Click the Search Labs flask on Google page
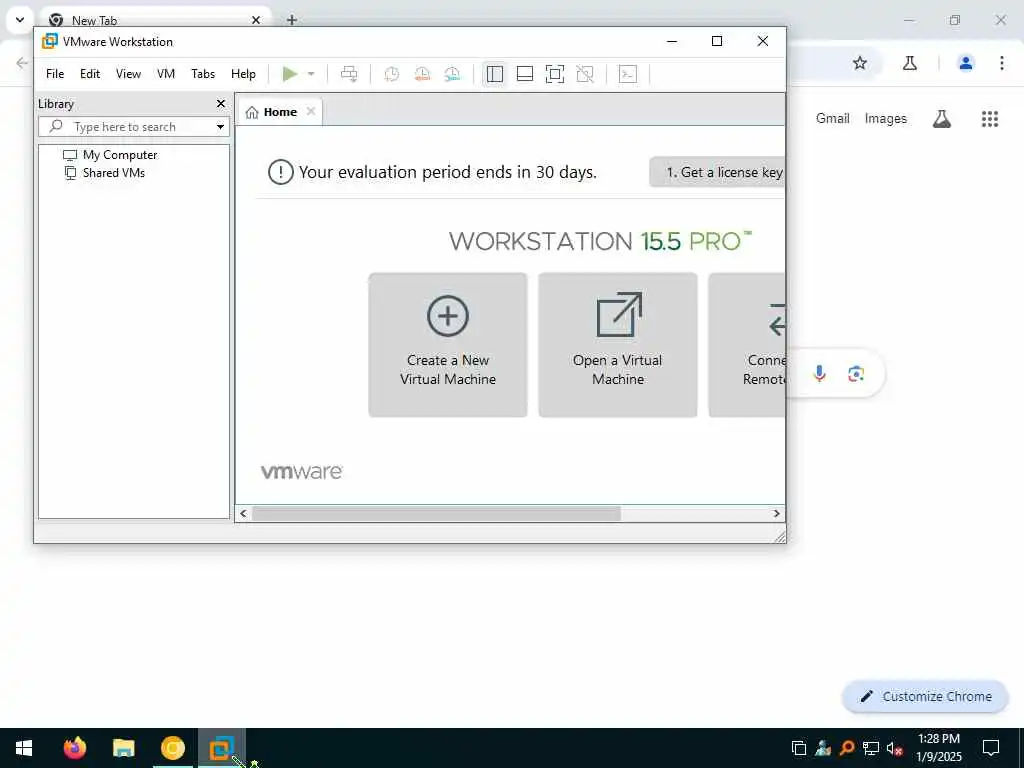This screenshot has height=768, width=1024. point(942,119)
